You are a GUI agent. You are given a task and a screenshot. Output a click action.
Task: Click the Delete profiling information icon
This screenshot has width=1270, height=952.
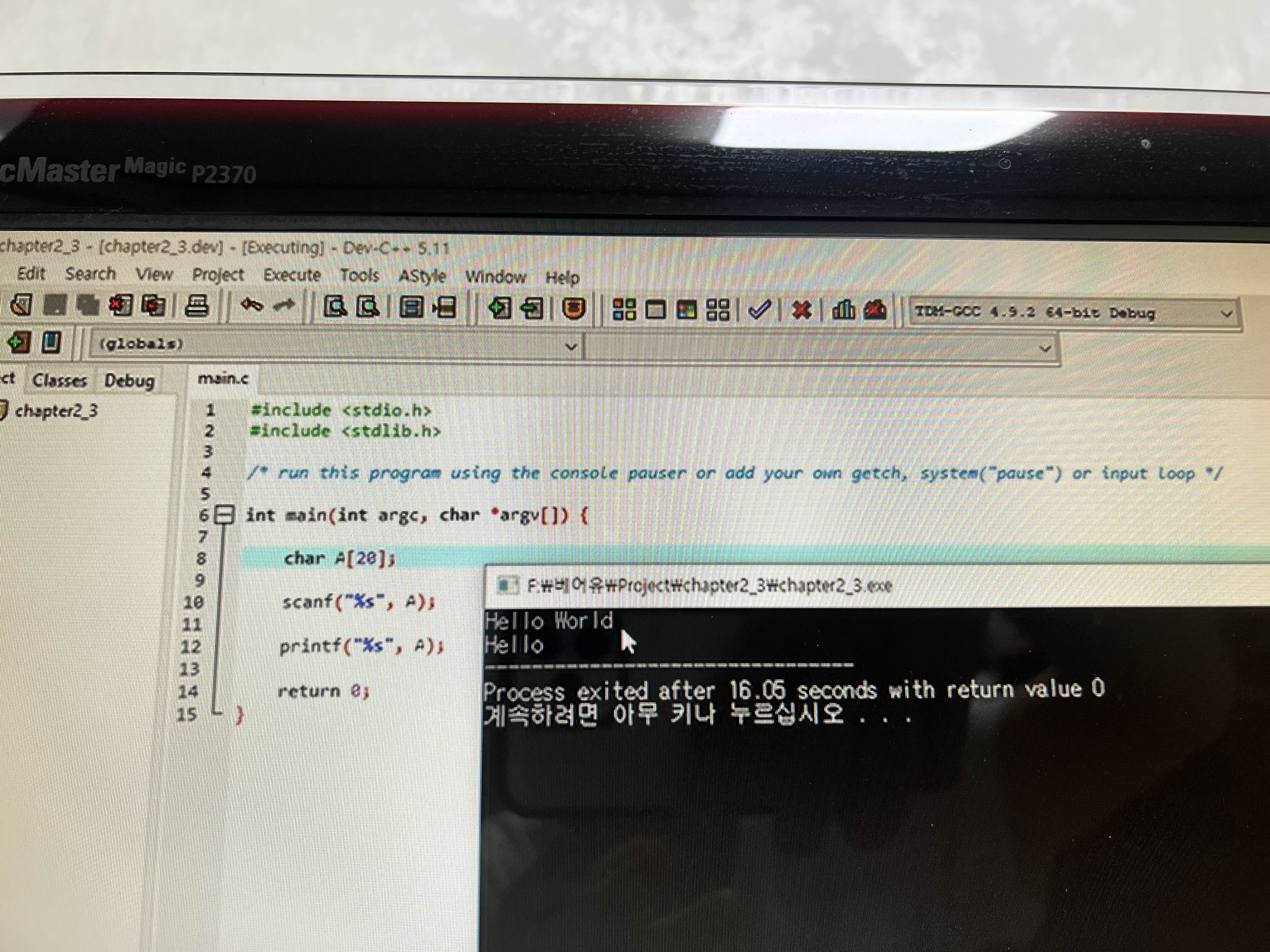coord(875,310)
